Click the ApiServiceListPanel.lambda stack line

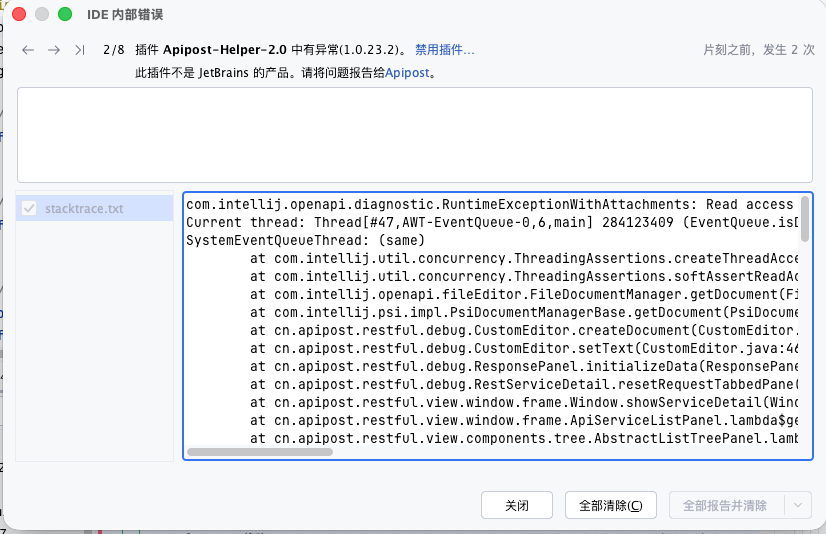(524, 420)
